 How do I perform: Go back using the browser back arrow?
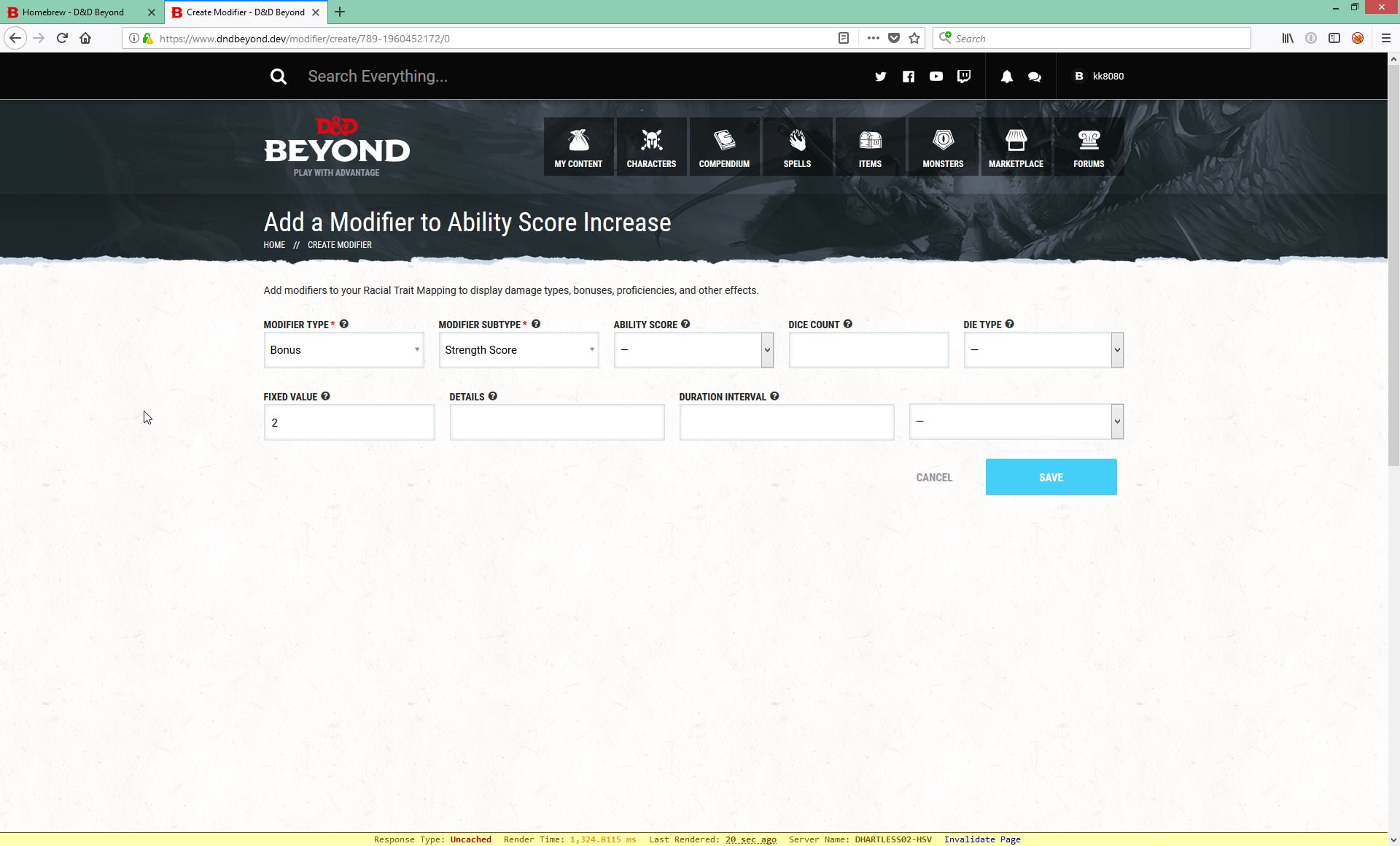[x=15, y=38]
